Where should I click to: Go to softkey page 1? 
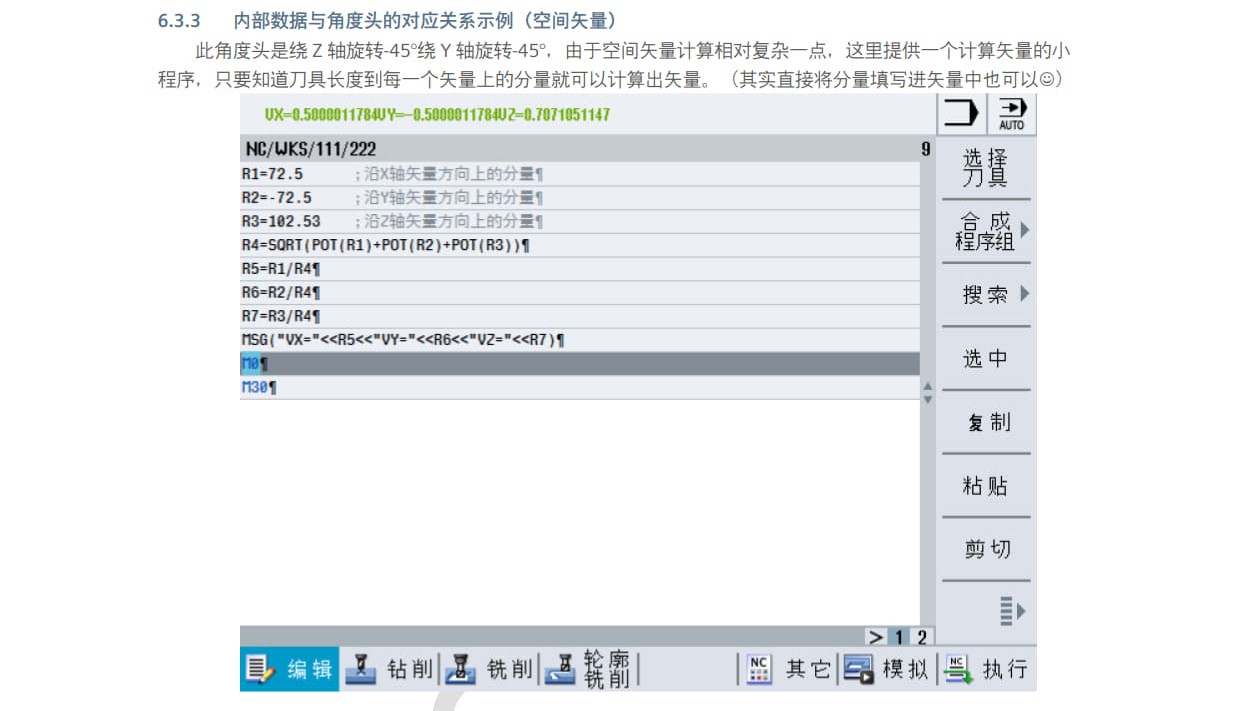pos(898,637)
